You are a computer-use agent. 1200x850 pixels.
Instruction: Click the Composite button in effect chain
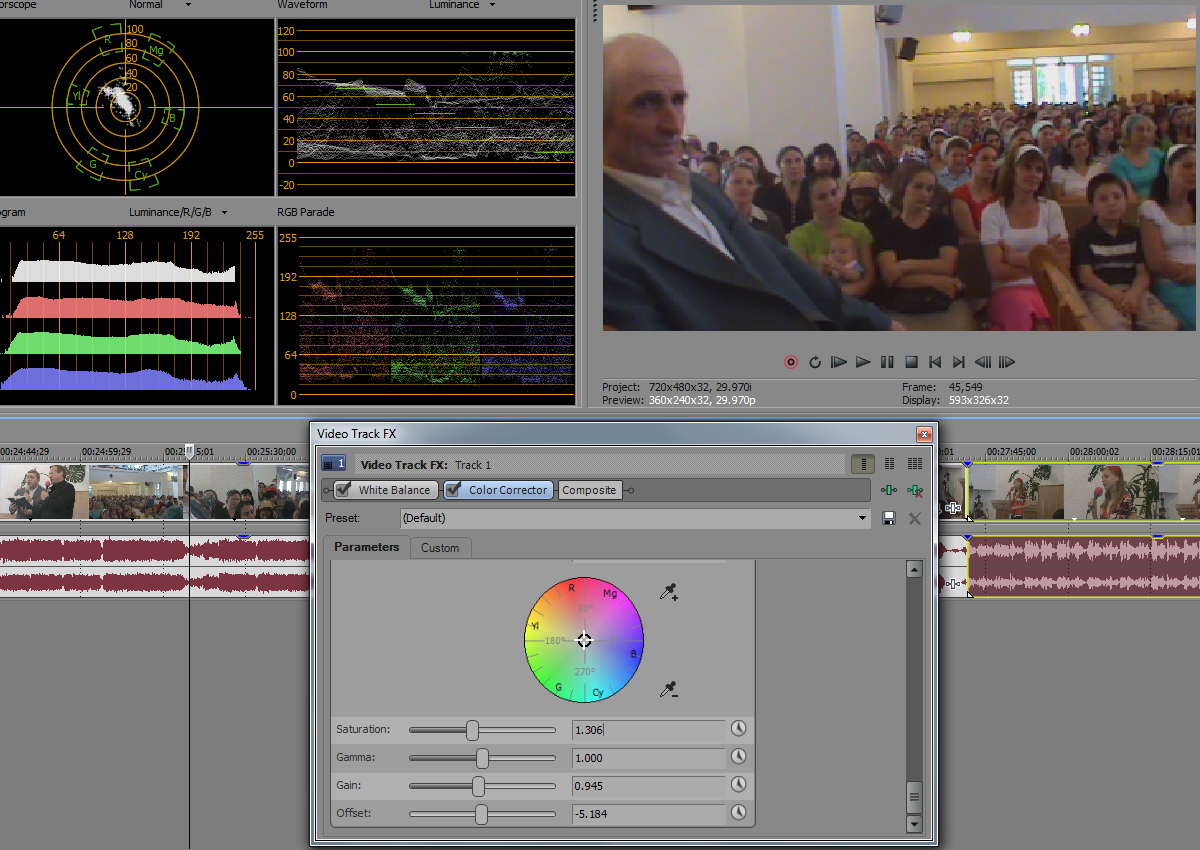[x=589, y=490]
